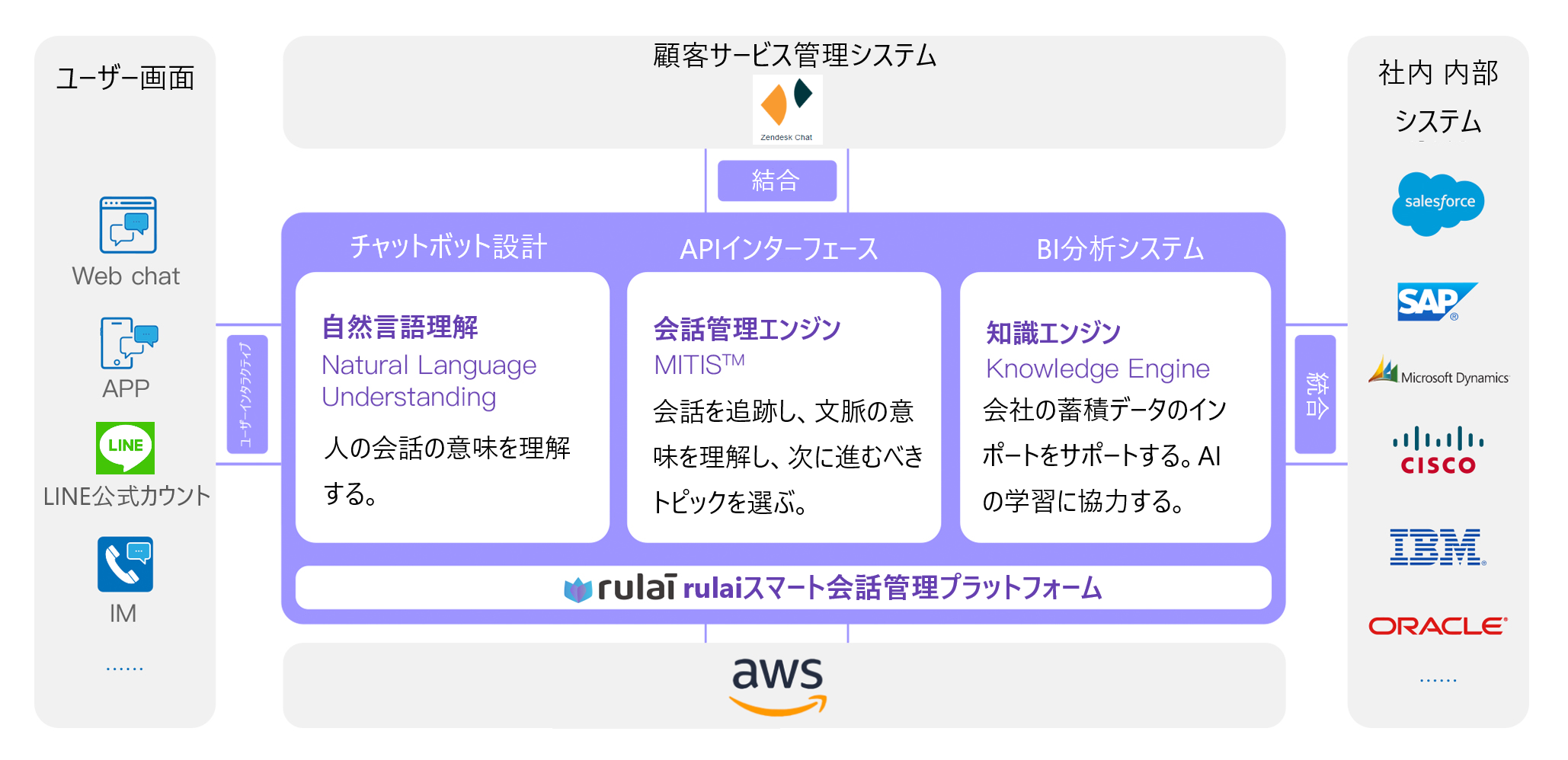Viewport: 1568px width, 760px height.
Task: Click the Cisco logo
Action: click(x=1438, y=450)
